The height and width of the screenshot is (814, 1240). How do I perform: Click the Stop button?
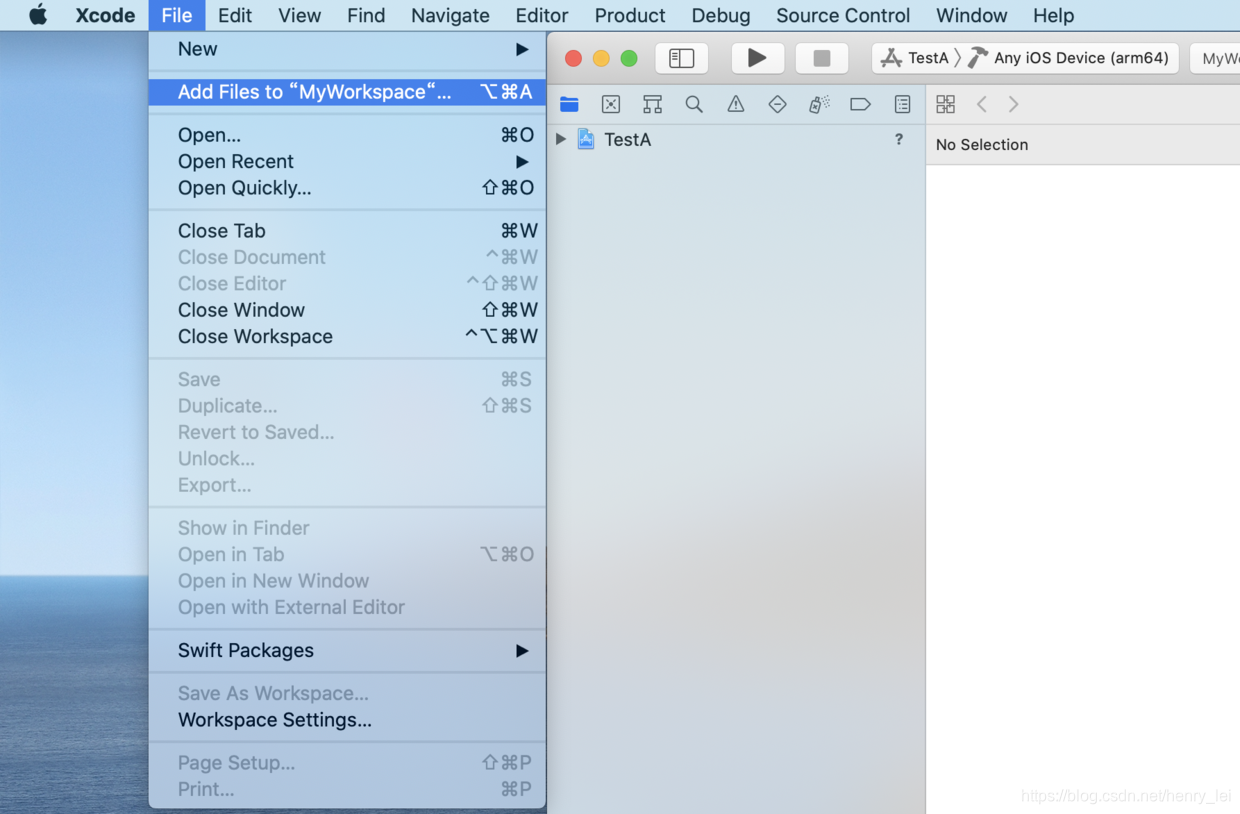tap(822, 58)
